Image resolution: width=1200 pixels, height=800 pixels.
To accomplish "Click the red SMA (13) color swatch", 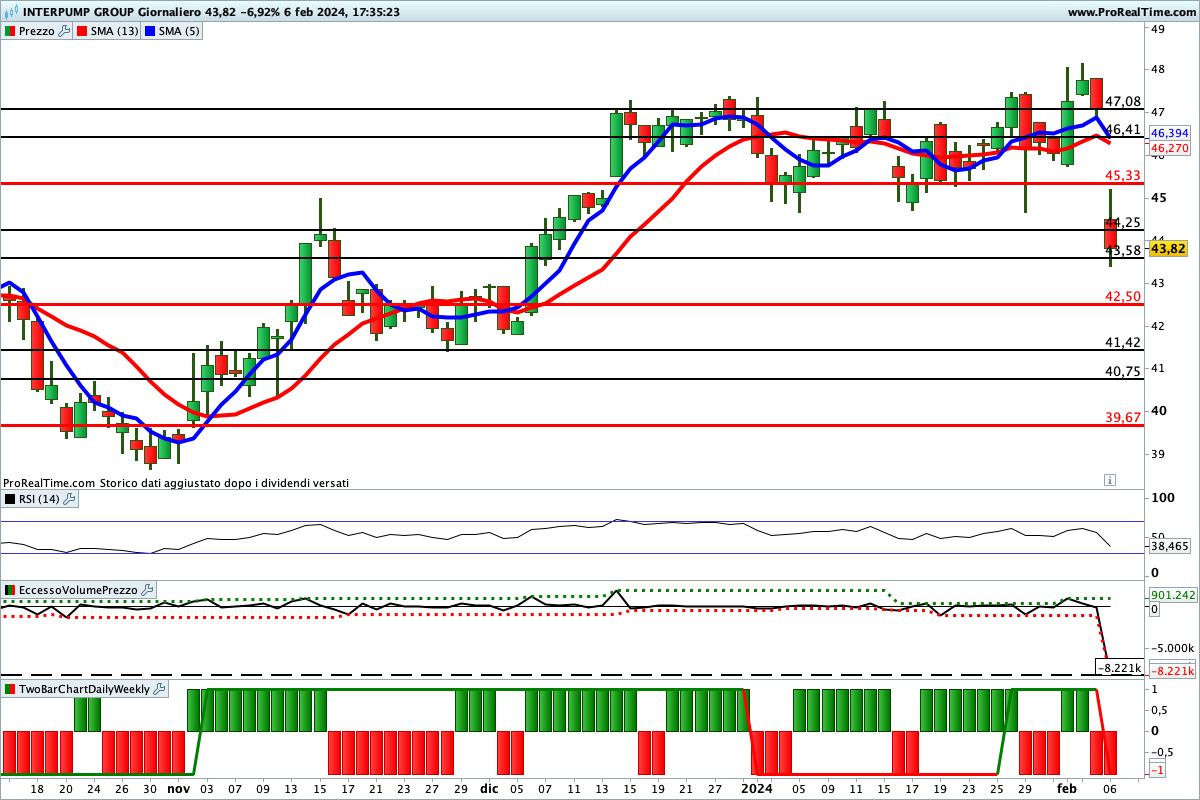I will tap(82, 31).
